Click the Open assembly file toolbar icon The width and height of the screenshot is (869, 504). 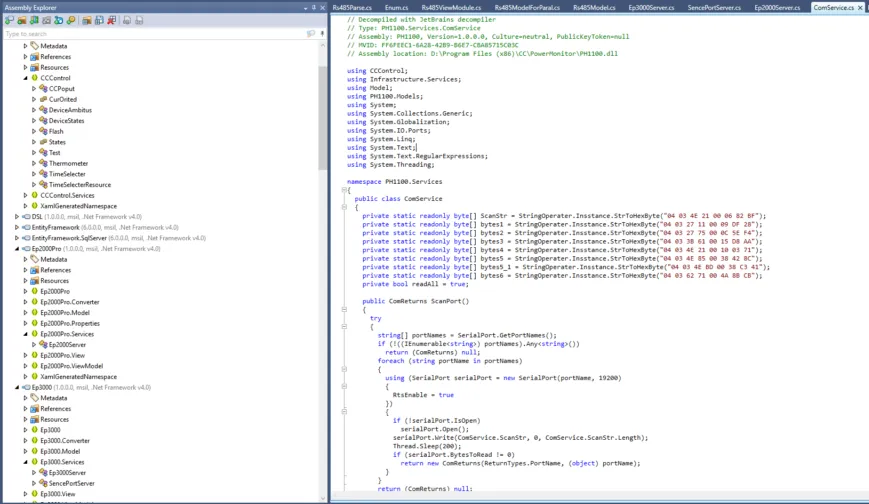(x=9, y=21)
